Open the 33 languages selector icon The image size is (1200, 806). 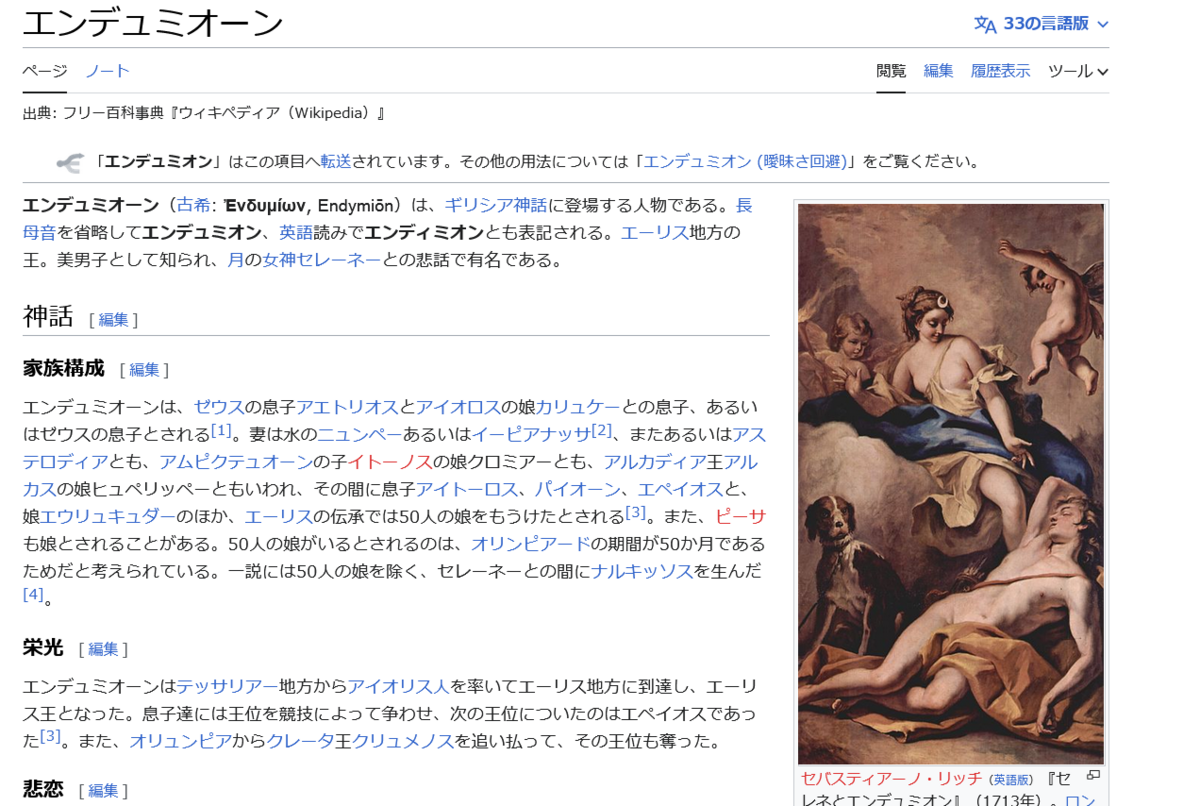point(985,24)
